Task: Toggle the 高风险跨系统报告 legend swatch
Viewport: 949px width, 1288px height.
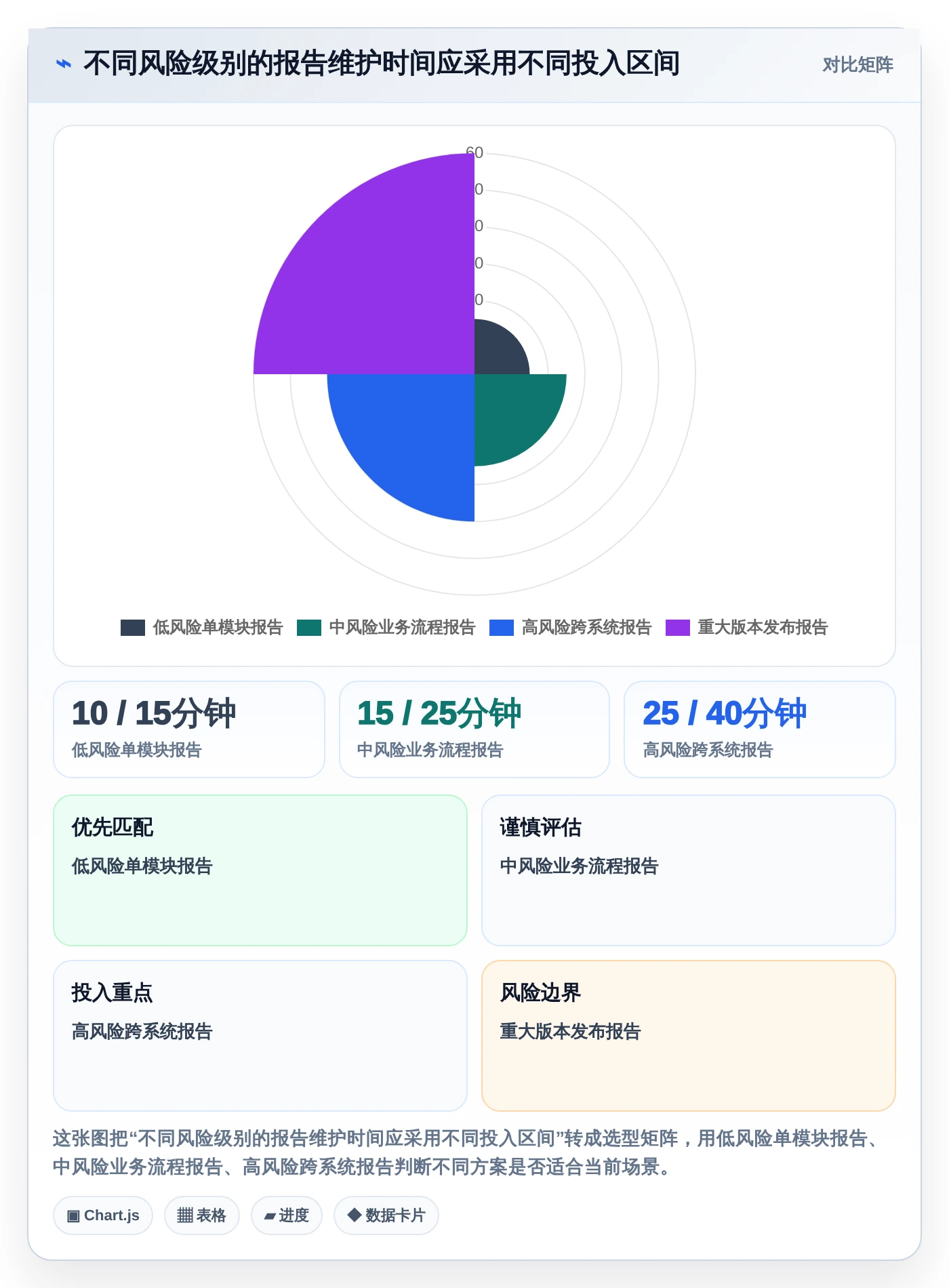Action: click(x=502, y=628)
